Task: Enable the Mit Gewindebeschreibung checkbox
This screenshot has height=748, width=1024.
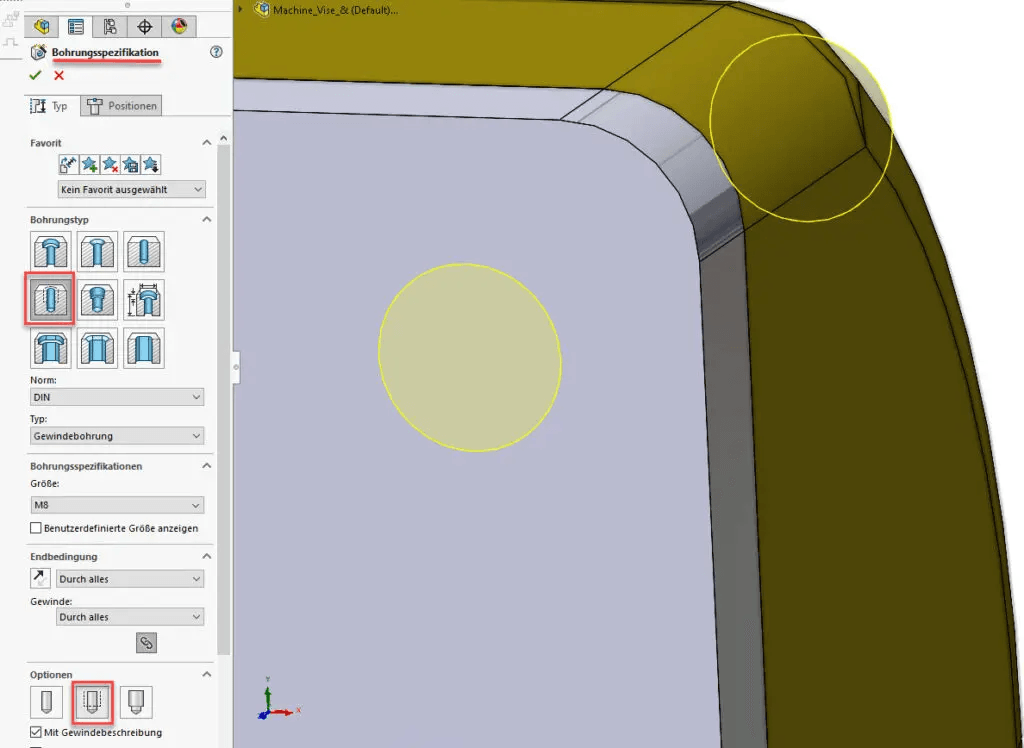Action: pyautogui.click(x=35, y=731)
